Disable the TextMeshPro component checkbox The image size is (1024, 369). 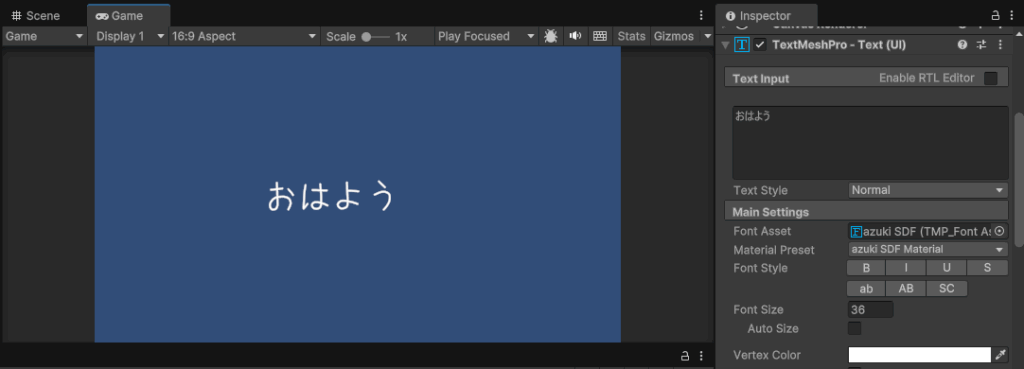point(760,45)
